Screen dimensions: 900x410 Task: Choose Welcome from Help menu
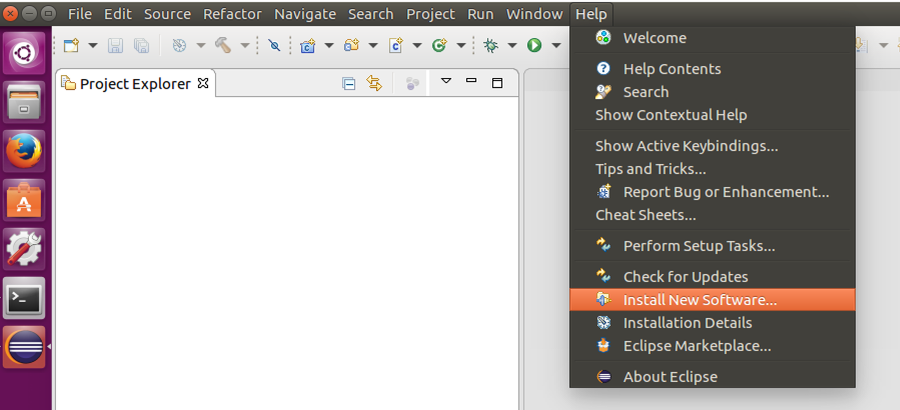[x=712, y=38]
